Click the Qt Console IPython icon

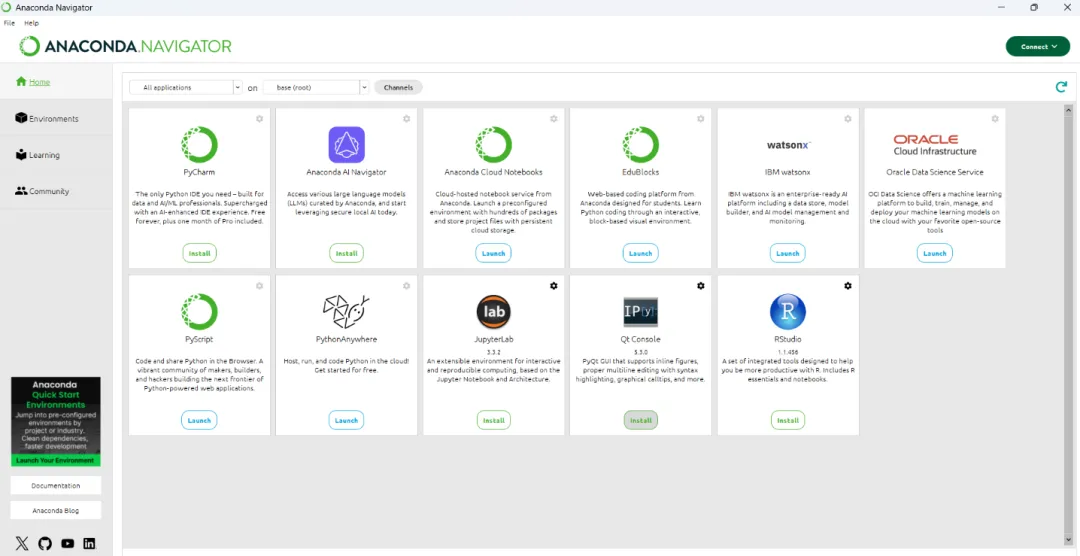pos(641,311)
